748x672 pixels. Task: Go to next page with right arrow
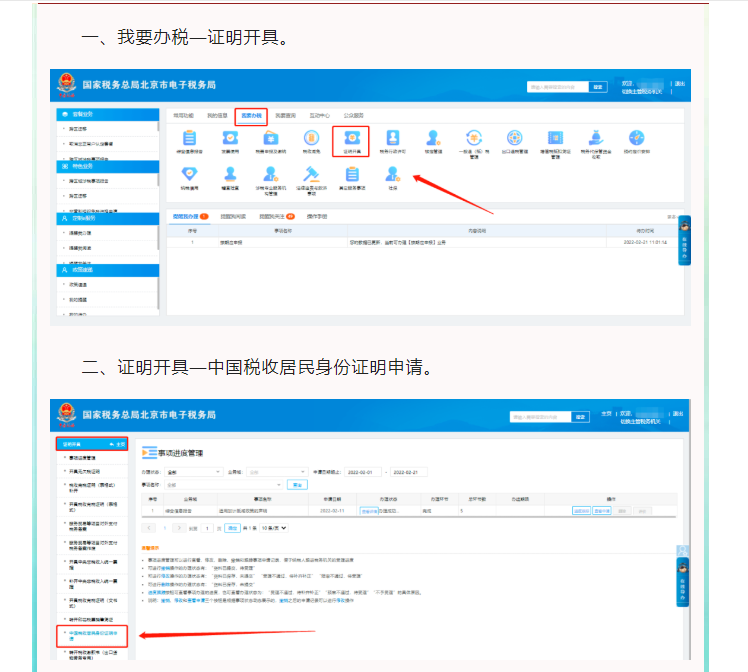point(179,528)
